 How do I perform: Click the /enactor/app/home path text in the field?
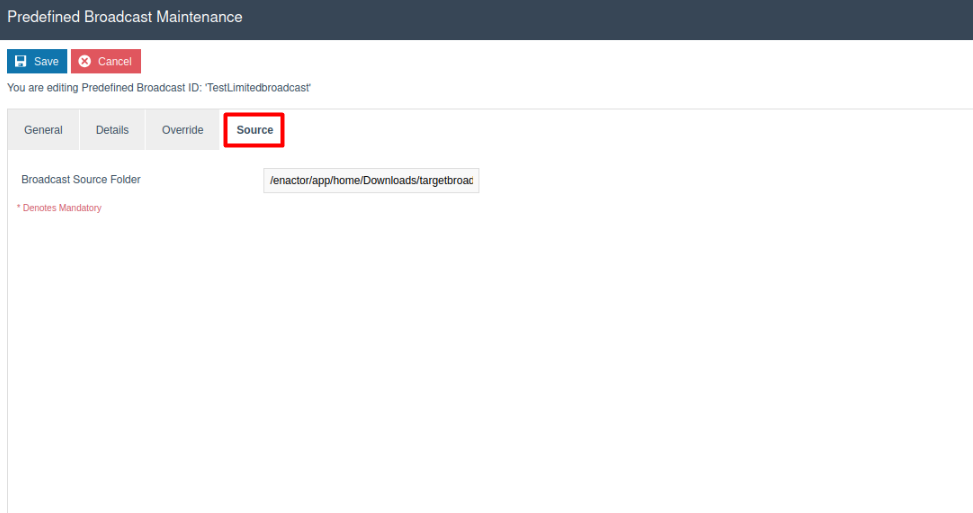click(x=330, y=180)
